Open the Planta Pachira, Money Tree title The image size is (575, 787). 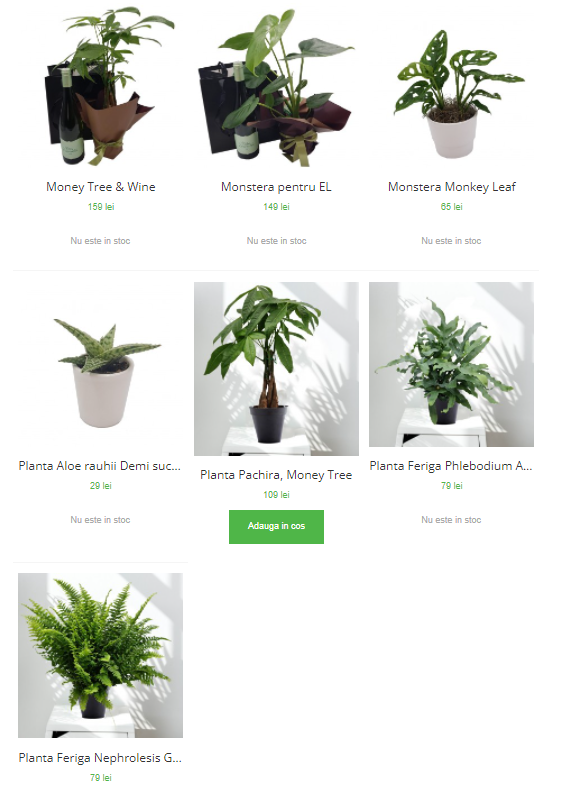pyautogui.click(x=276, y=475)
